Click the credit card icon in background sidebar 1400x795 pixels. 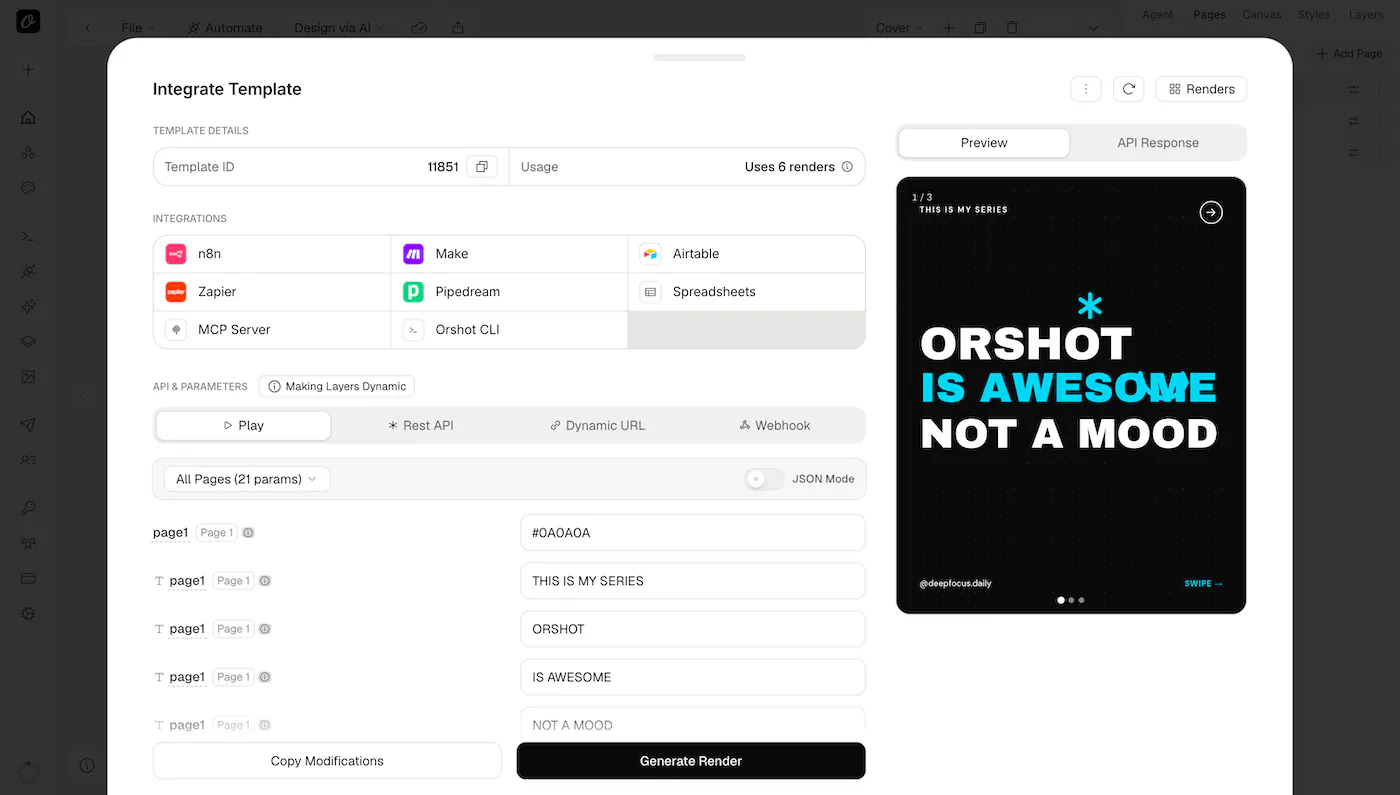(x=28, y=578)
